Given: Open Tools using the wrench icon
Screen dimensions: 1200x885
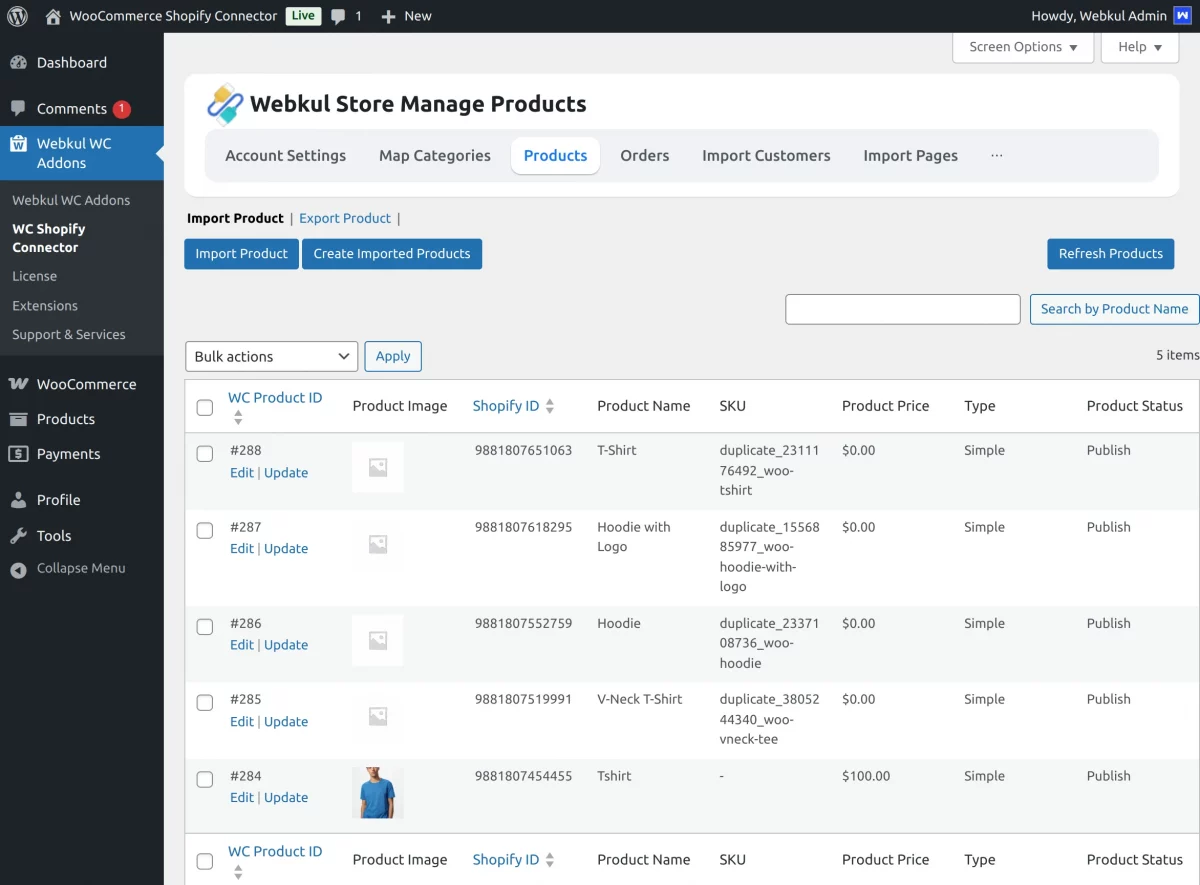Looking at the screenshot, I should click(20, 535).
